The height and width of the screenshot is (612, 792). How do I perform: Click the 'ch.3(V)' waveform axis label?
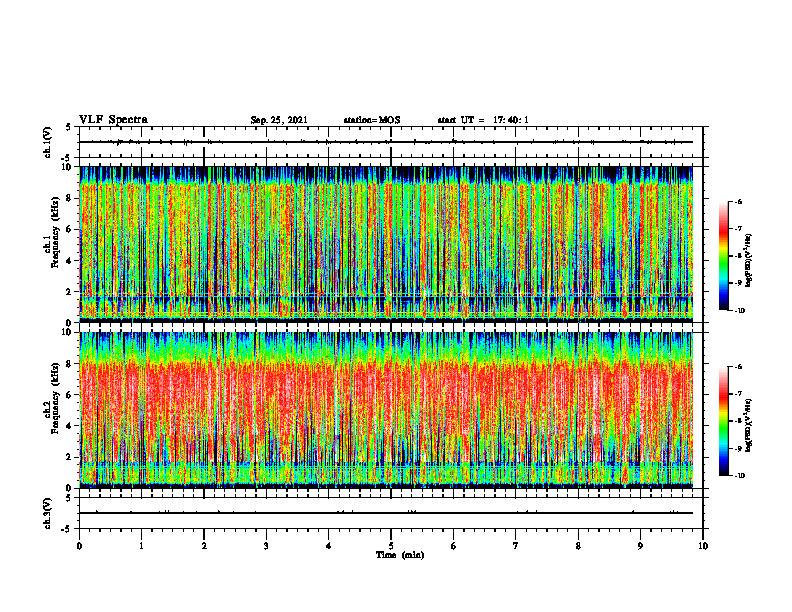click(47, 513)
